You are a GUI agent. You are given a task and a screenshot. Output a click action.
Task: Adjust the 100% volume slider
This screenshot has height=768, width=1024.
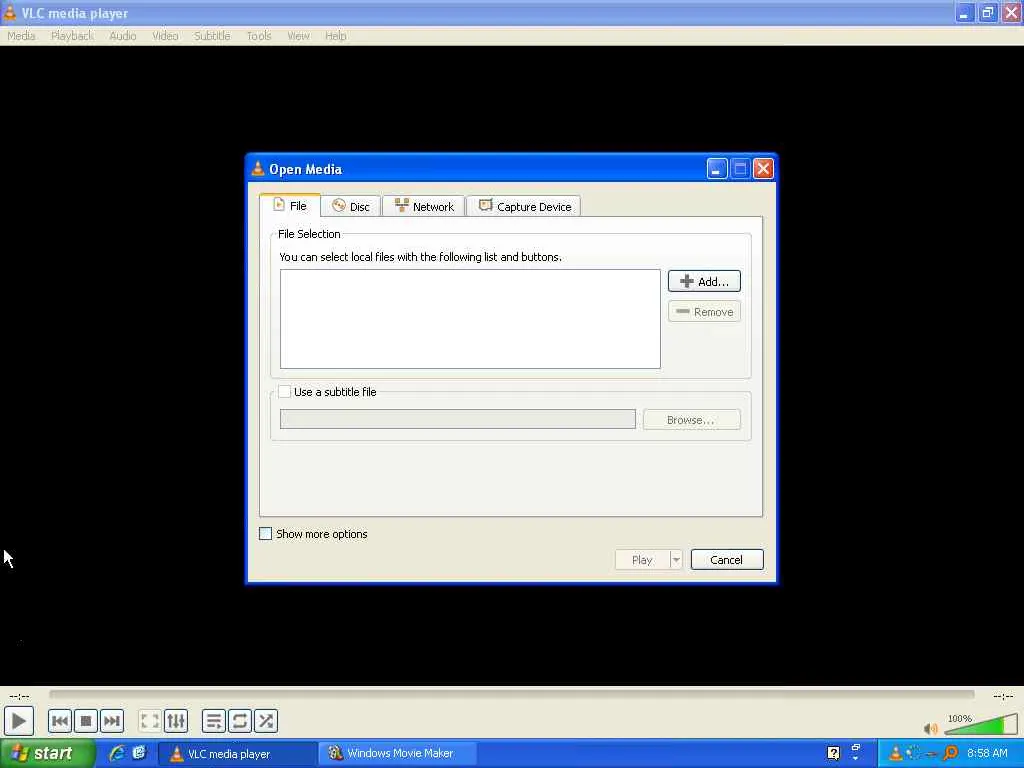point(981,725)
